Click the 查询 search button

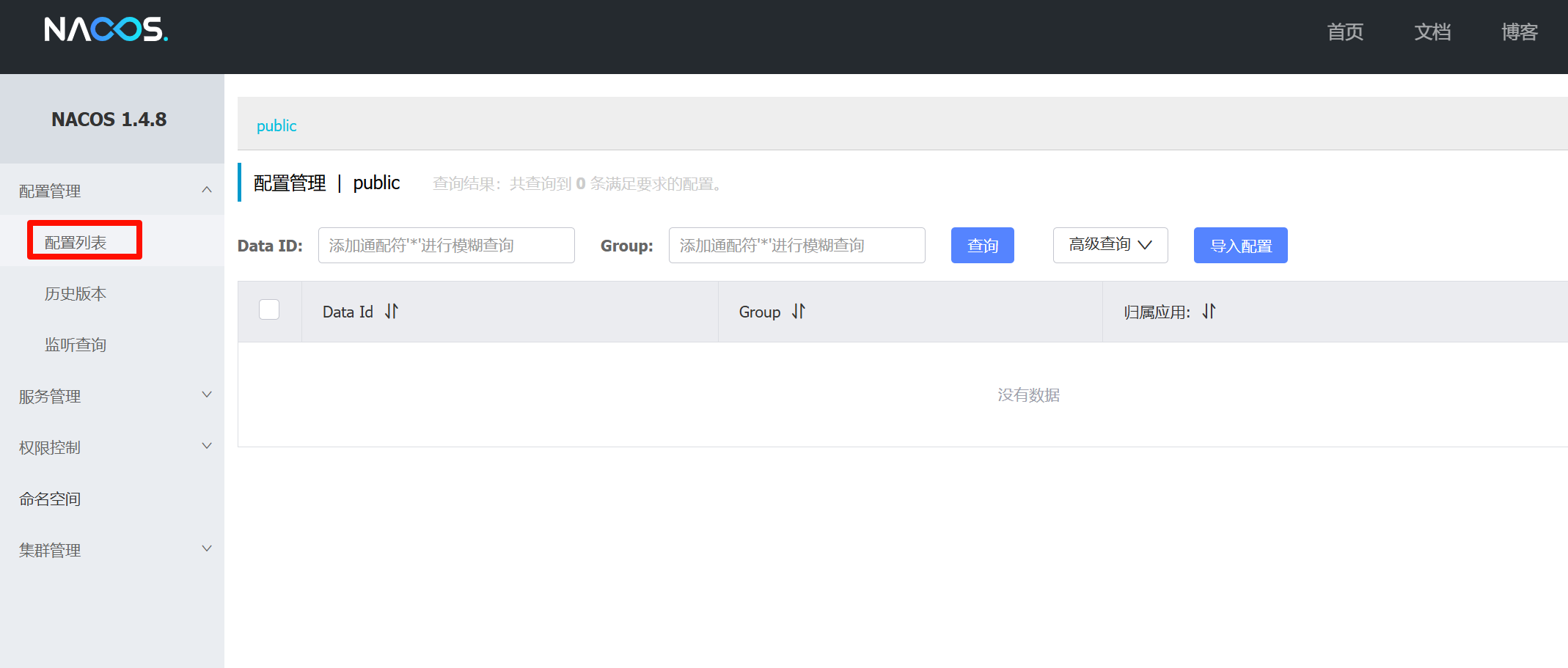click(982, 245)
